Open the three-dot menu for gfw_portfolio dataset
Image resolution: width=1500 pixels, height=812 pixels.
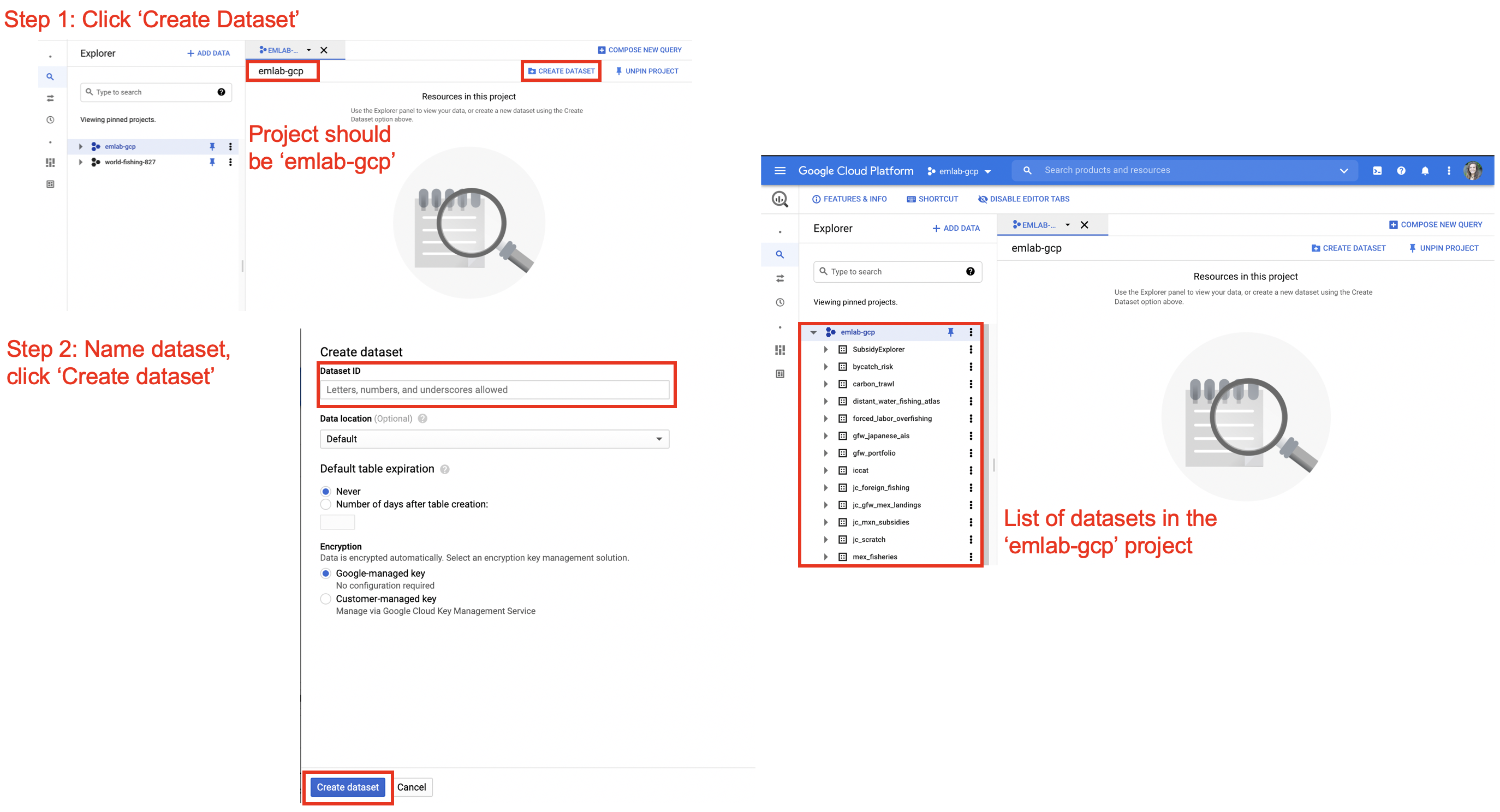coord(971,453)
